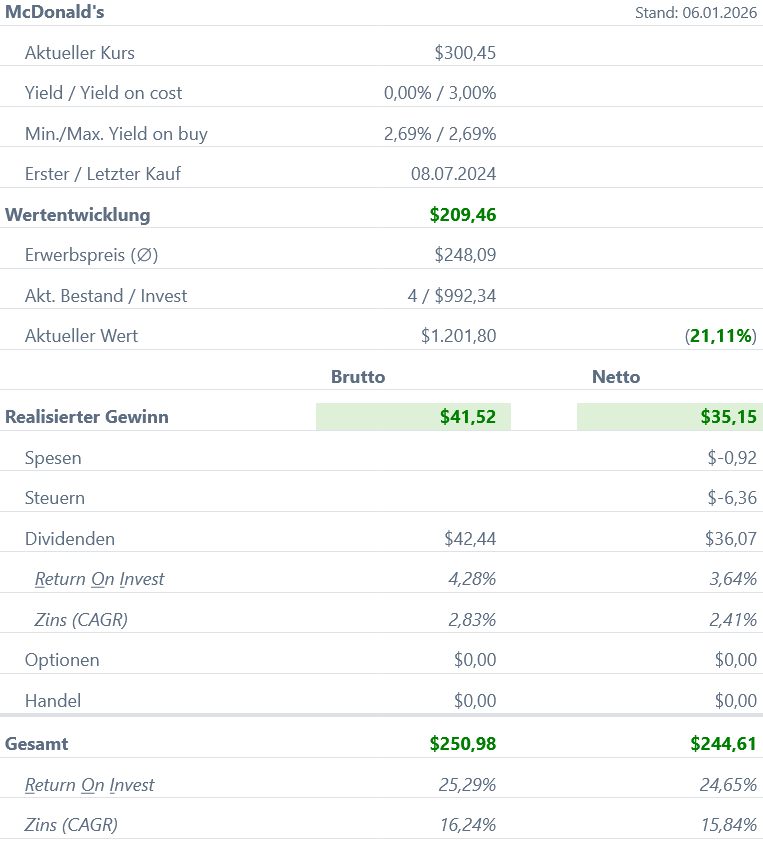Click the Zins (CAGR) link under Gesamt

[71, 825]
